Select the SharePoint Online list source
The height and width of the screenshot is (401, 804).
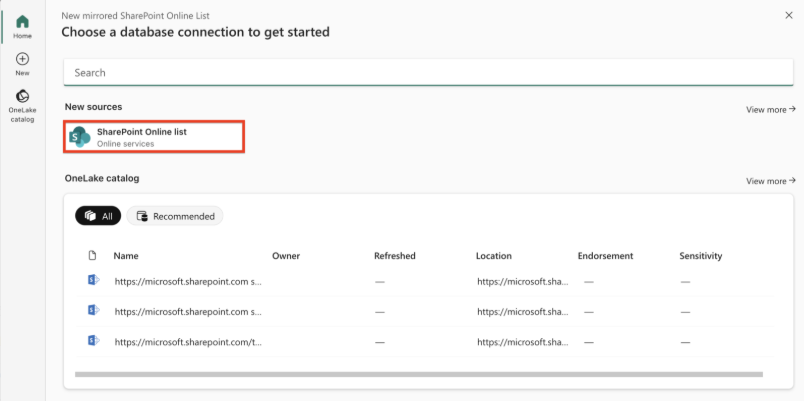(x=153, y=137)
